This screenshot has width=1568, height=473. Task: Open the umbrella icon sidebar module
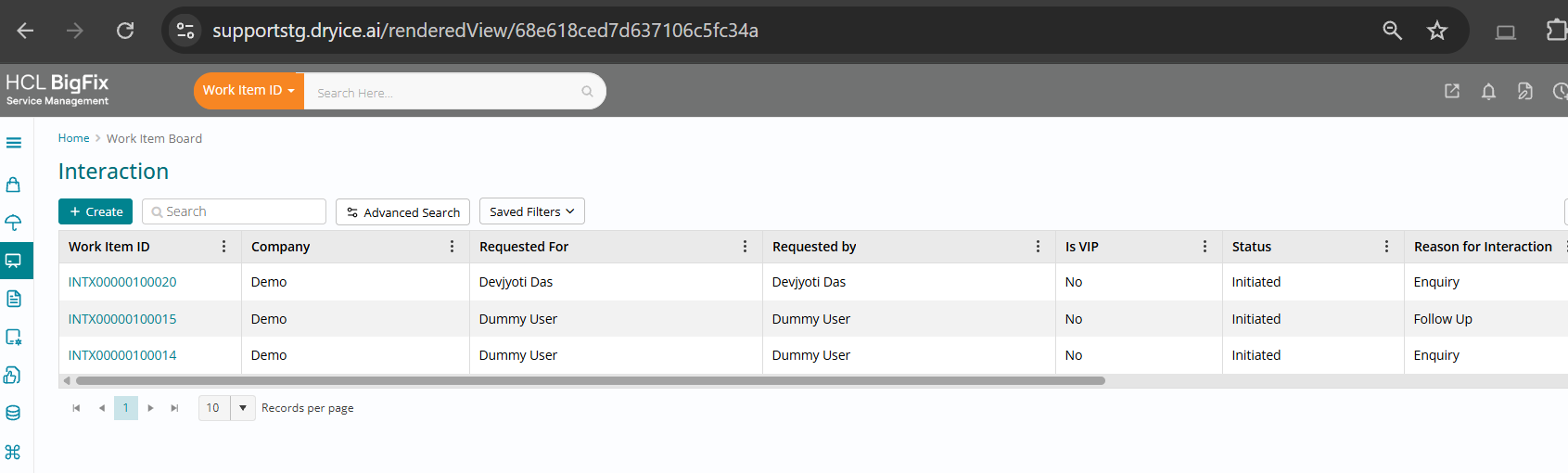coord(14,223)
